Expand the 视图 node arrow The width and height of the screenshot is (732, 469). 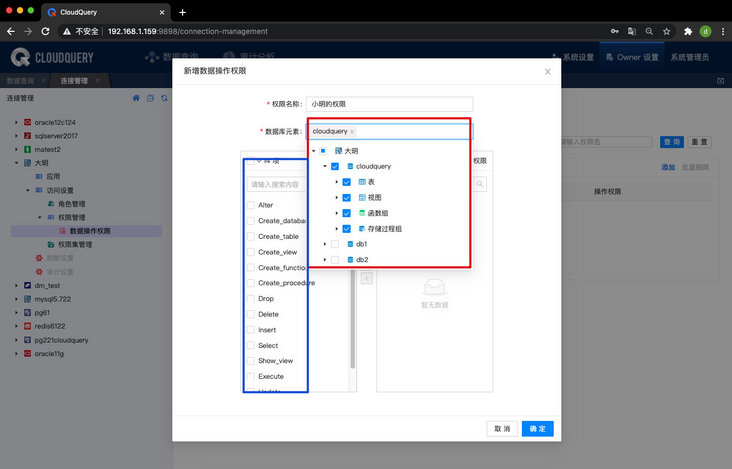coord(337,197)
